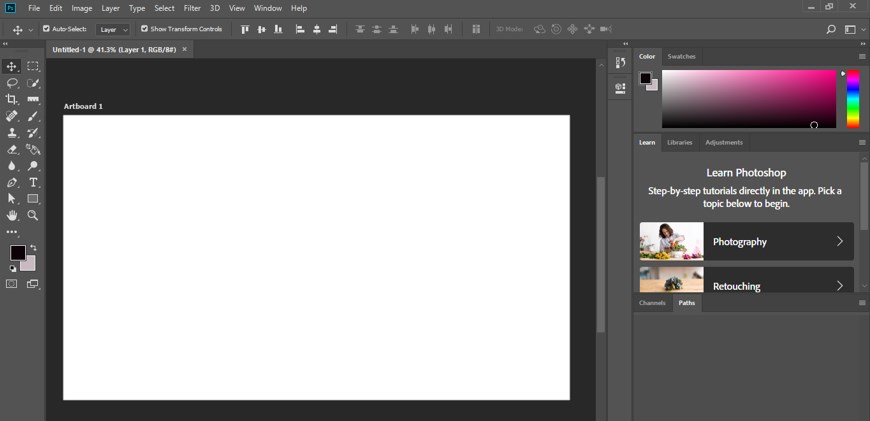Viewport: 870px width, 421px height.
Task: Pick the Brush tool in toolbar
Action: [x=33, y=116]
